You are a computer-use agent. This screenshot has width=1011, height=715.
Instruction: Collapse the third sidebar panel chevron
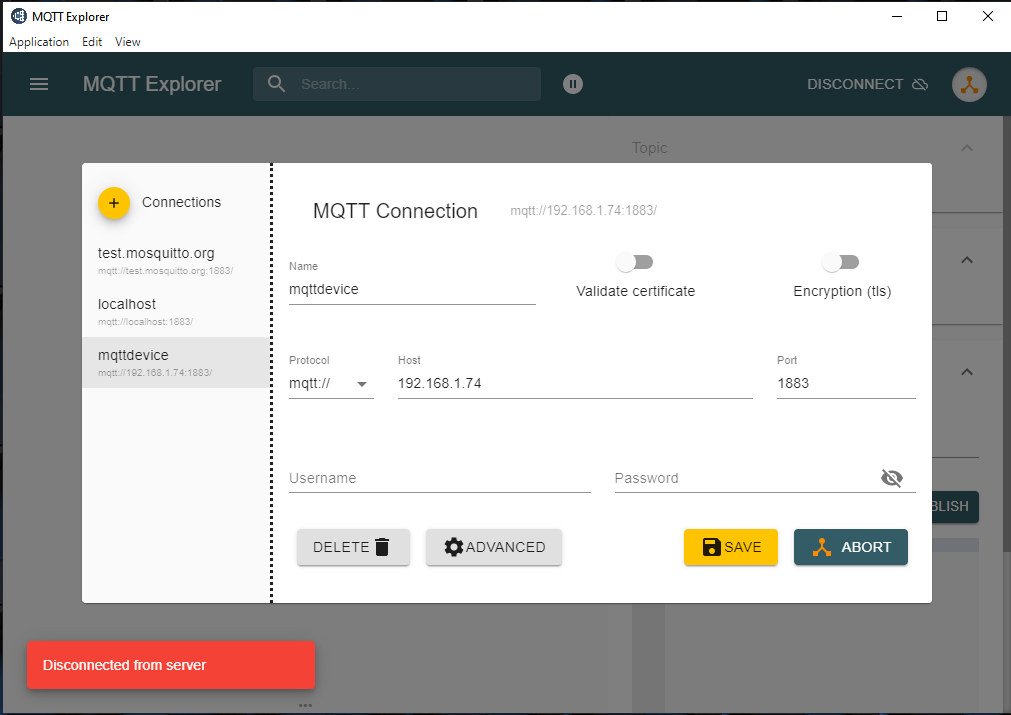click(x=967, y=372)
